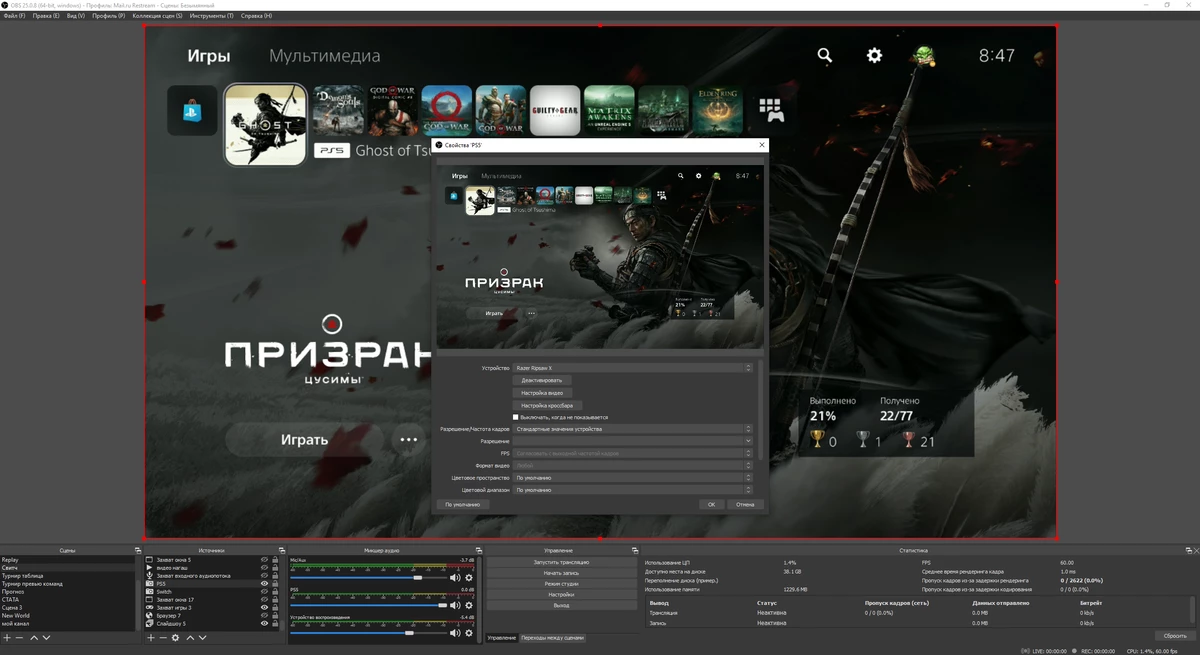This screenshot has width=1200, height=655.
Task: Show the Switch source
Action: coord(265,592)
